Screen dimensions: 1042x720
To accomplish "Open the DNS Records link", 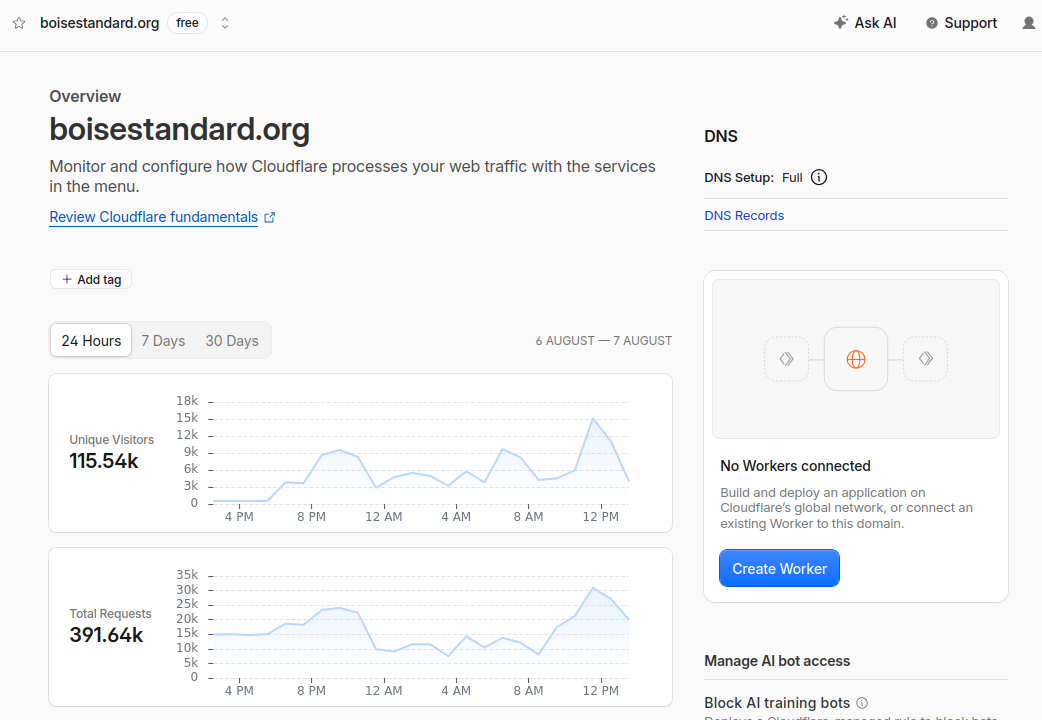I will click(x=744, y=215).
